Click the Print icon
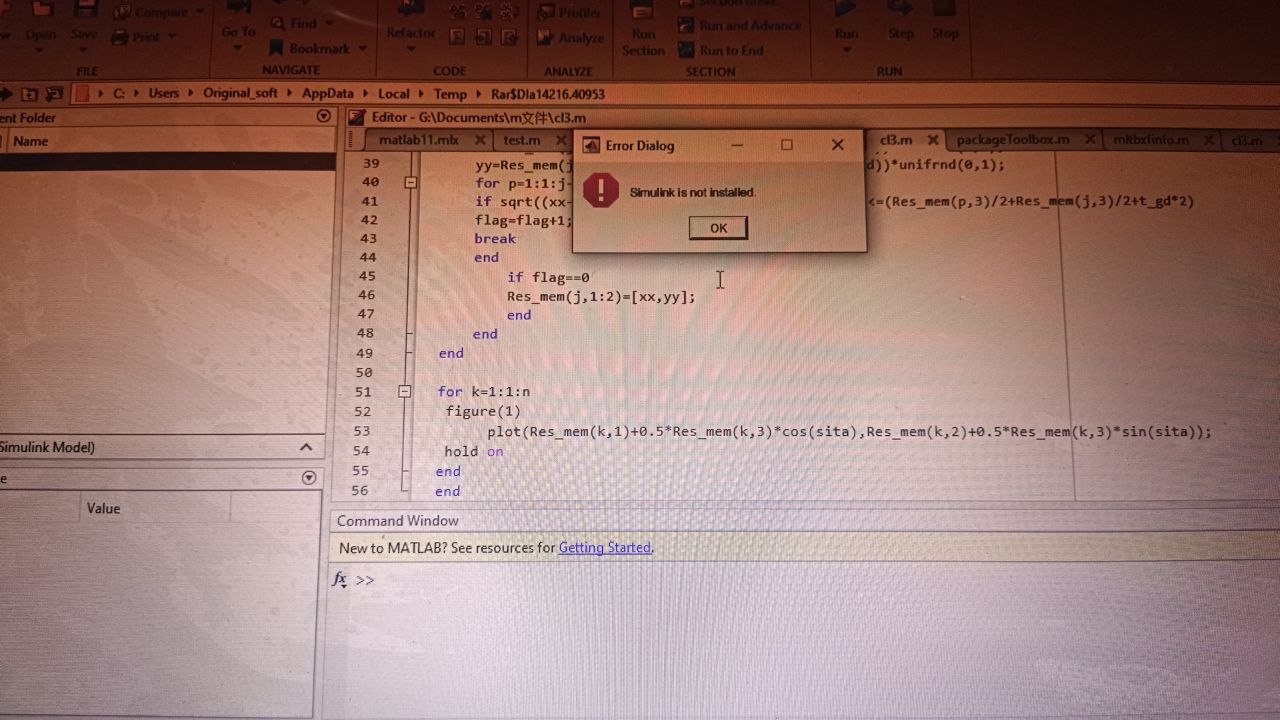Screen dimensions: 1280x720 (120, 37)
